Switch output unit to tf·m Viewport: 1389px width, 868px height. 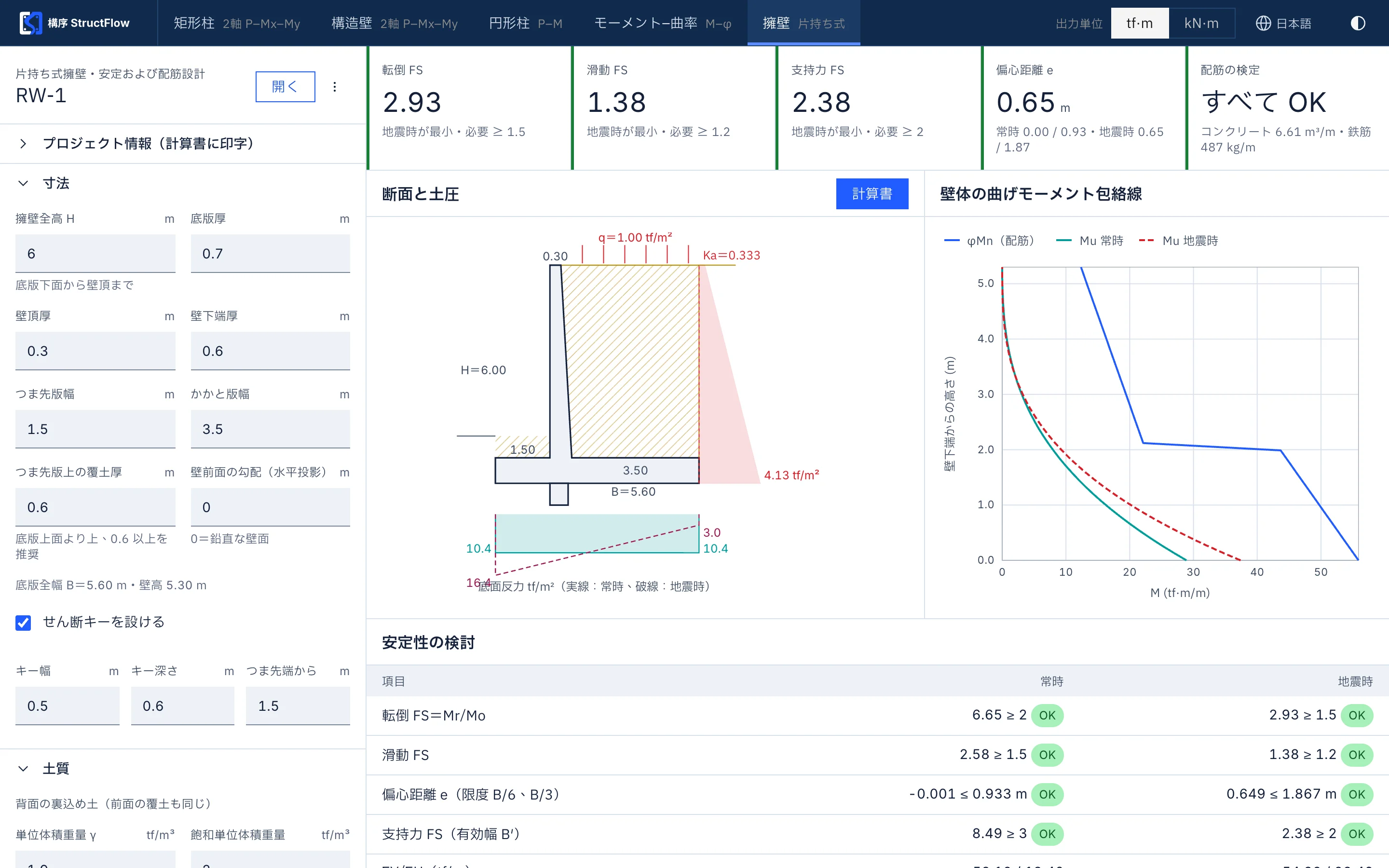click(x=1139, y=23)
